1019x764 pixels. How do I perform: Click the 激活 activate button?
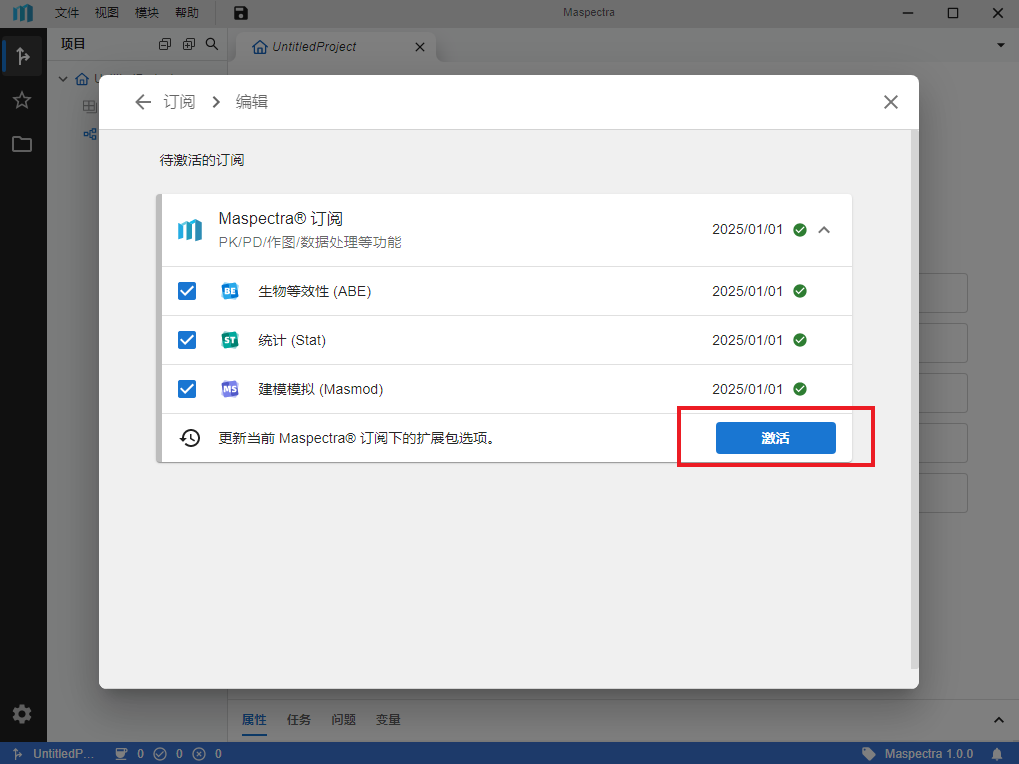[775, 438]
